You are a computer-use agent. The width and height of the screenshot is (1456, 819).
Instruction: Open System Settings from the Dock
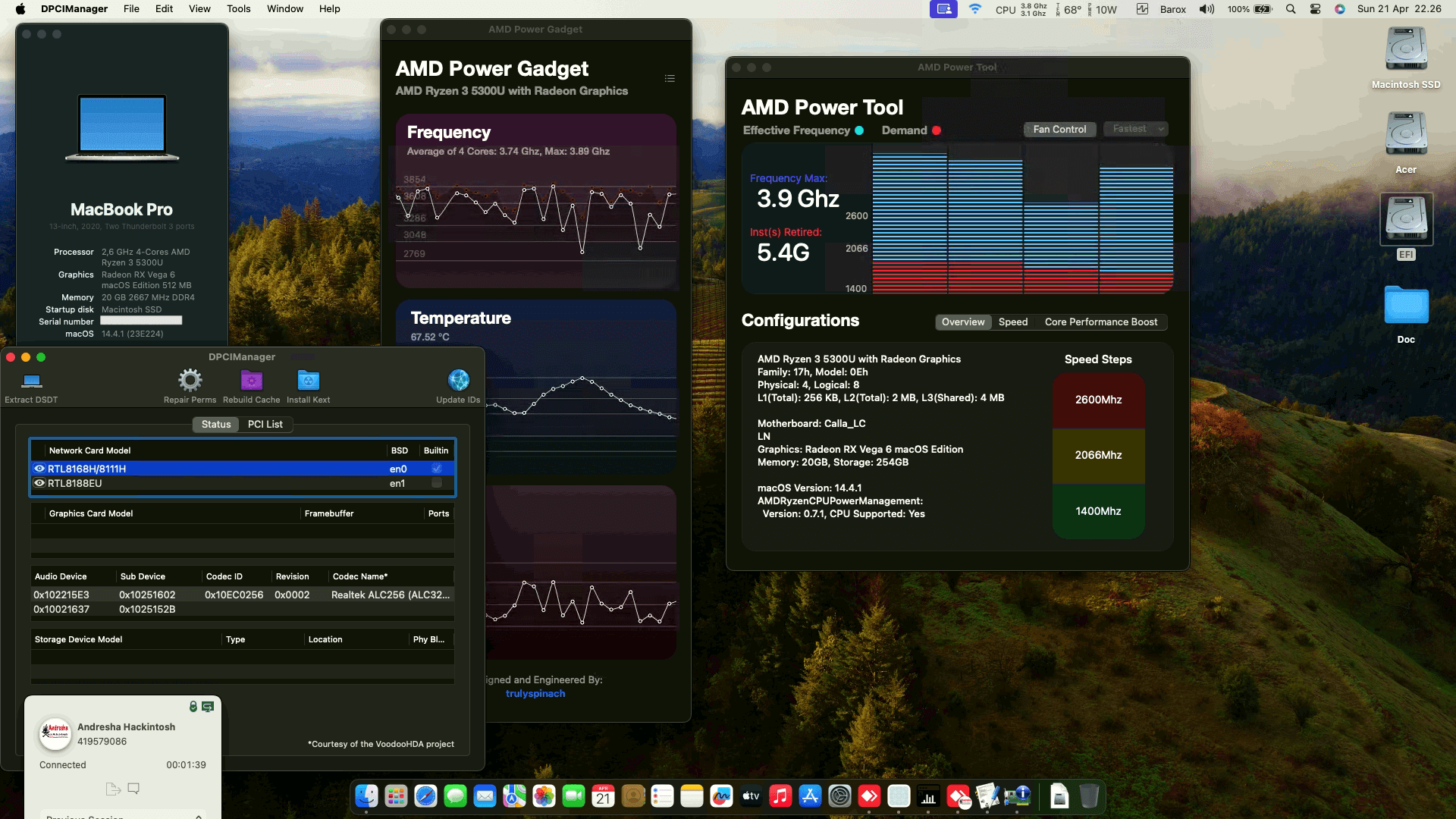[839, 795]
